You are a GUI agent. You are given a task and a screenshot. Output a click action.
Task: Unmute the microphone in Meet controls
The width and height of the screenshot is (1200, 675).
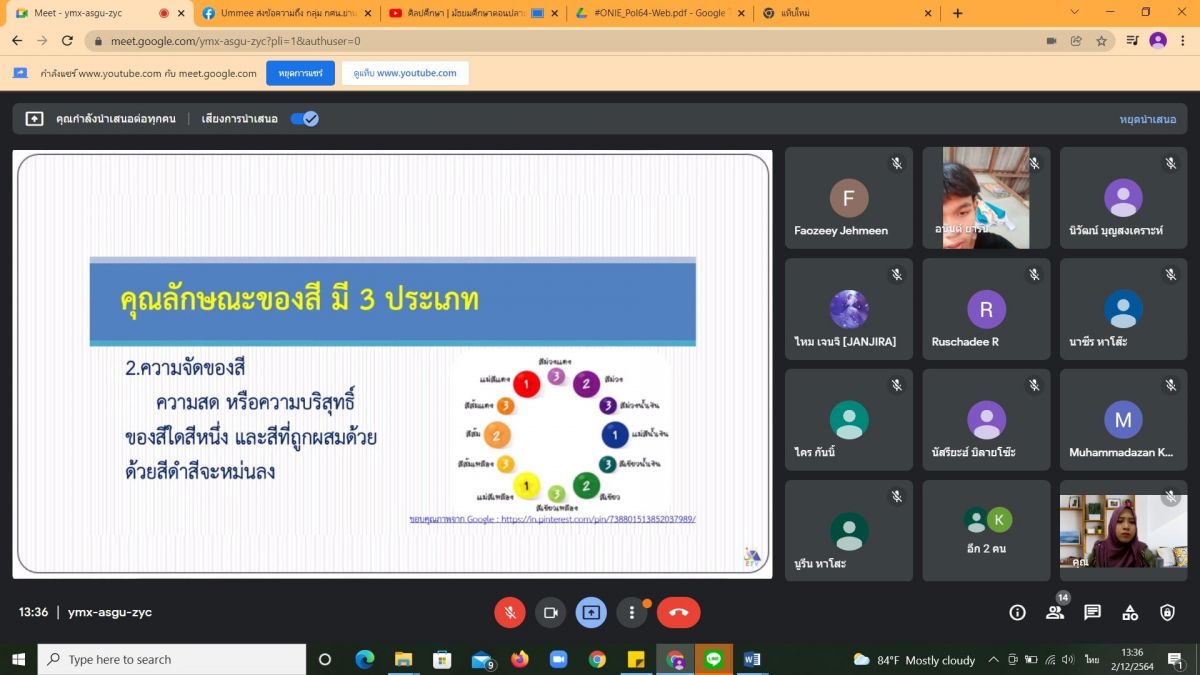pyautogui.click(x=510, y=612)
